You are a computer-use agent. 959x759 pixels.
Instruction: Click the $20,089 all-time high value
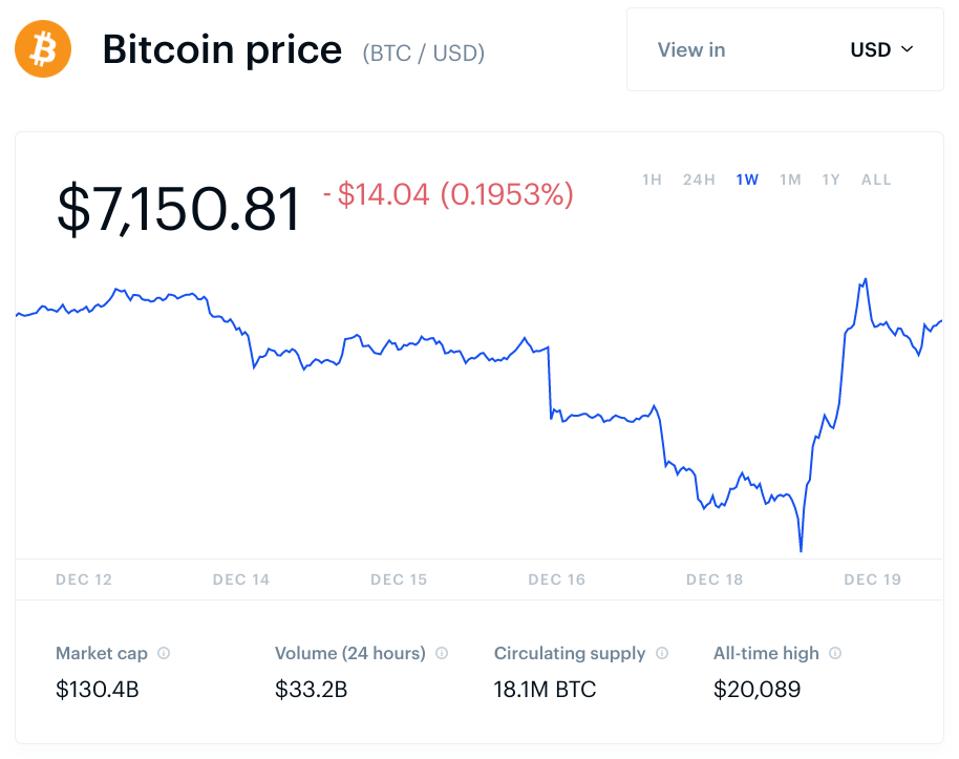click(757, 689)
